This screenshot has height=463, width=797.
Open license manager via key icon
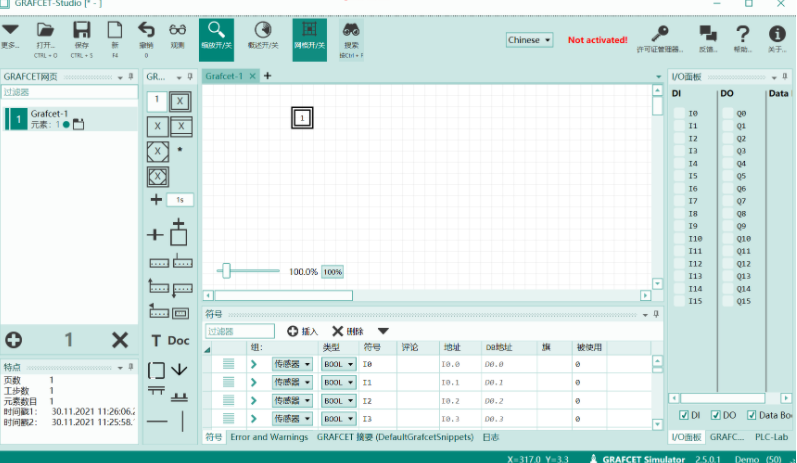[x=660, y=33]
